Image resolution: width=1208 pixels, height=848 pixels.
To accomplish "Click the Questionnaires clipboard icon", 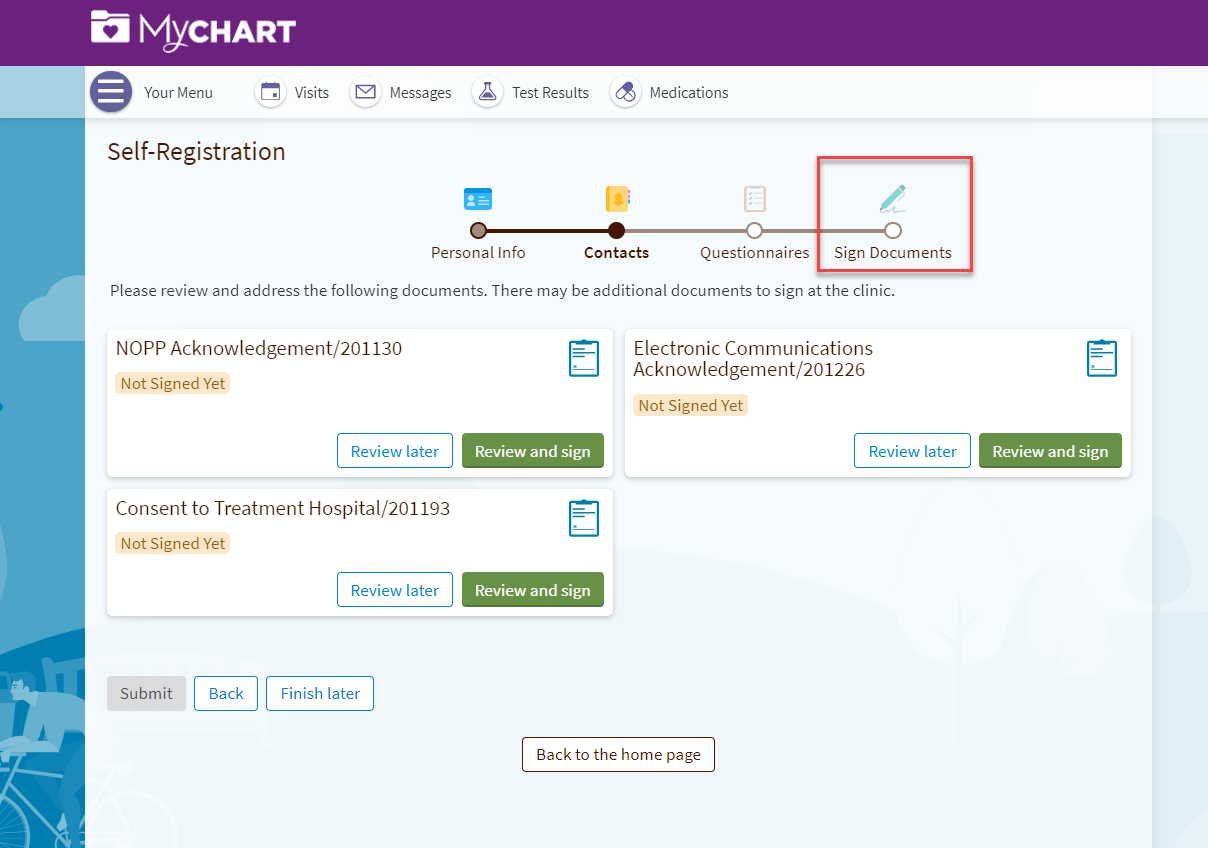I will [x=754, y=198].
